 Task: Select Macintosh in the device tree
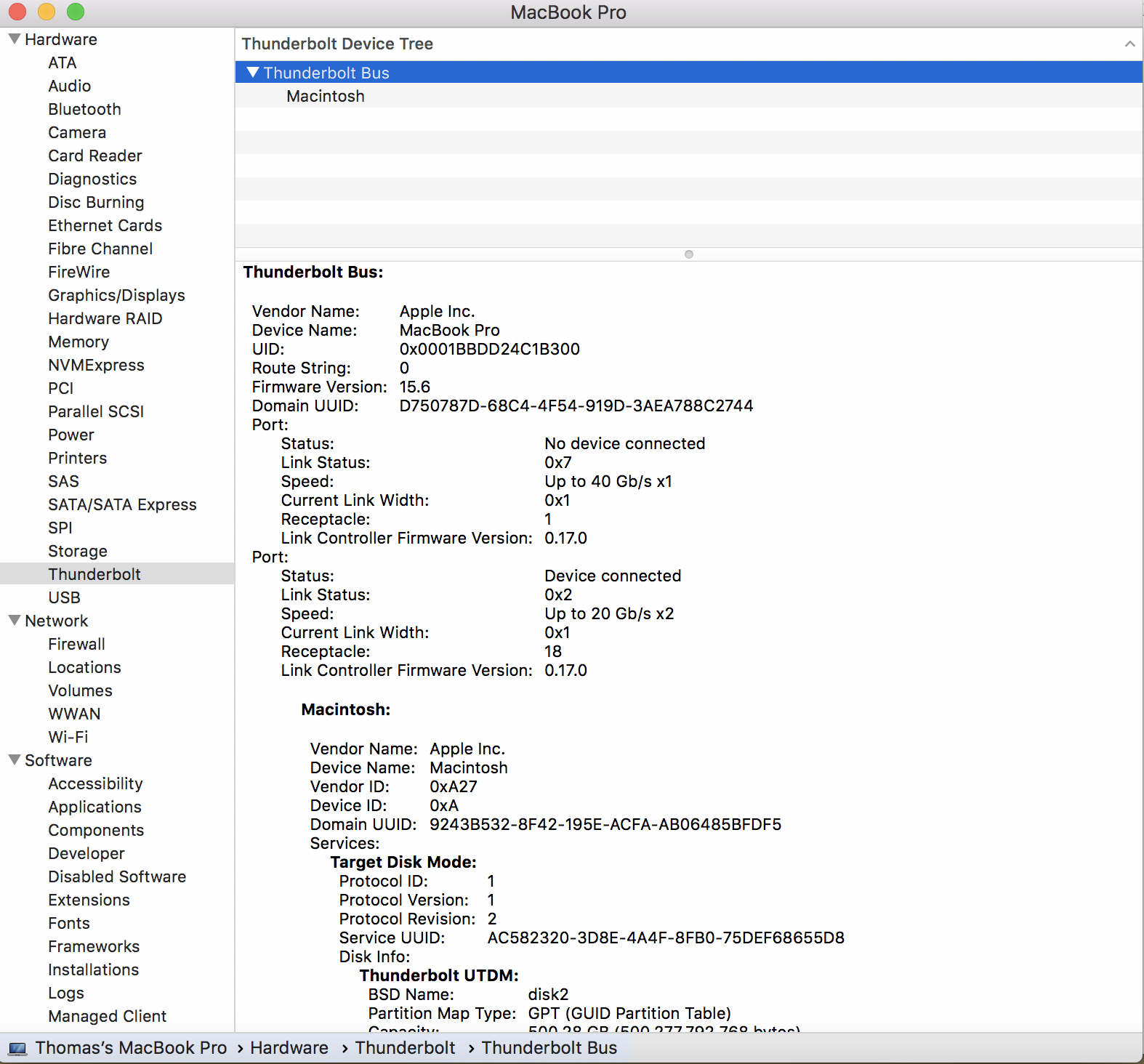(326, 96)
